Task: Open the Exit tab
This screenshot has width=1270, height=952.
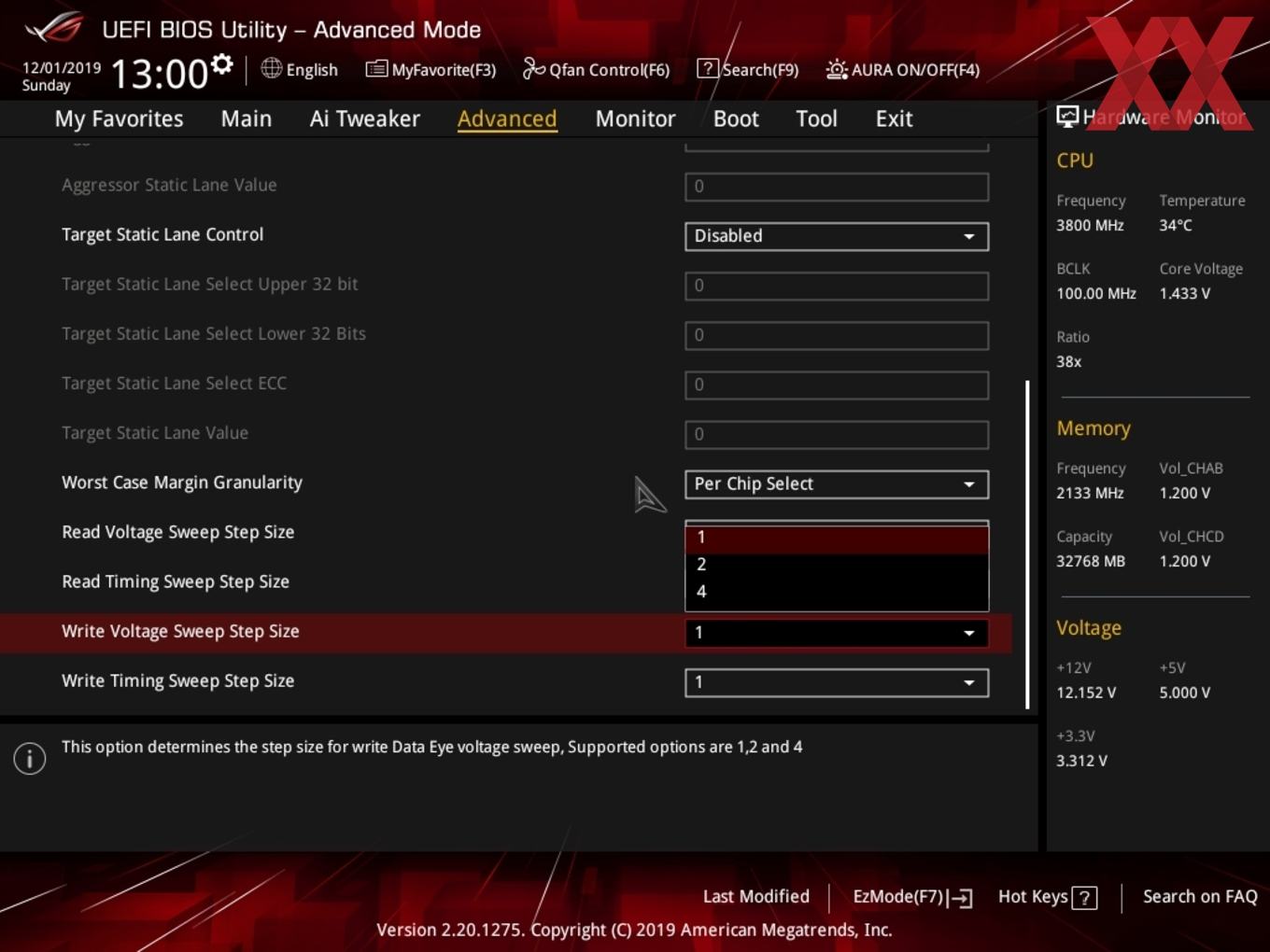Action: (x=894, y=119)
